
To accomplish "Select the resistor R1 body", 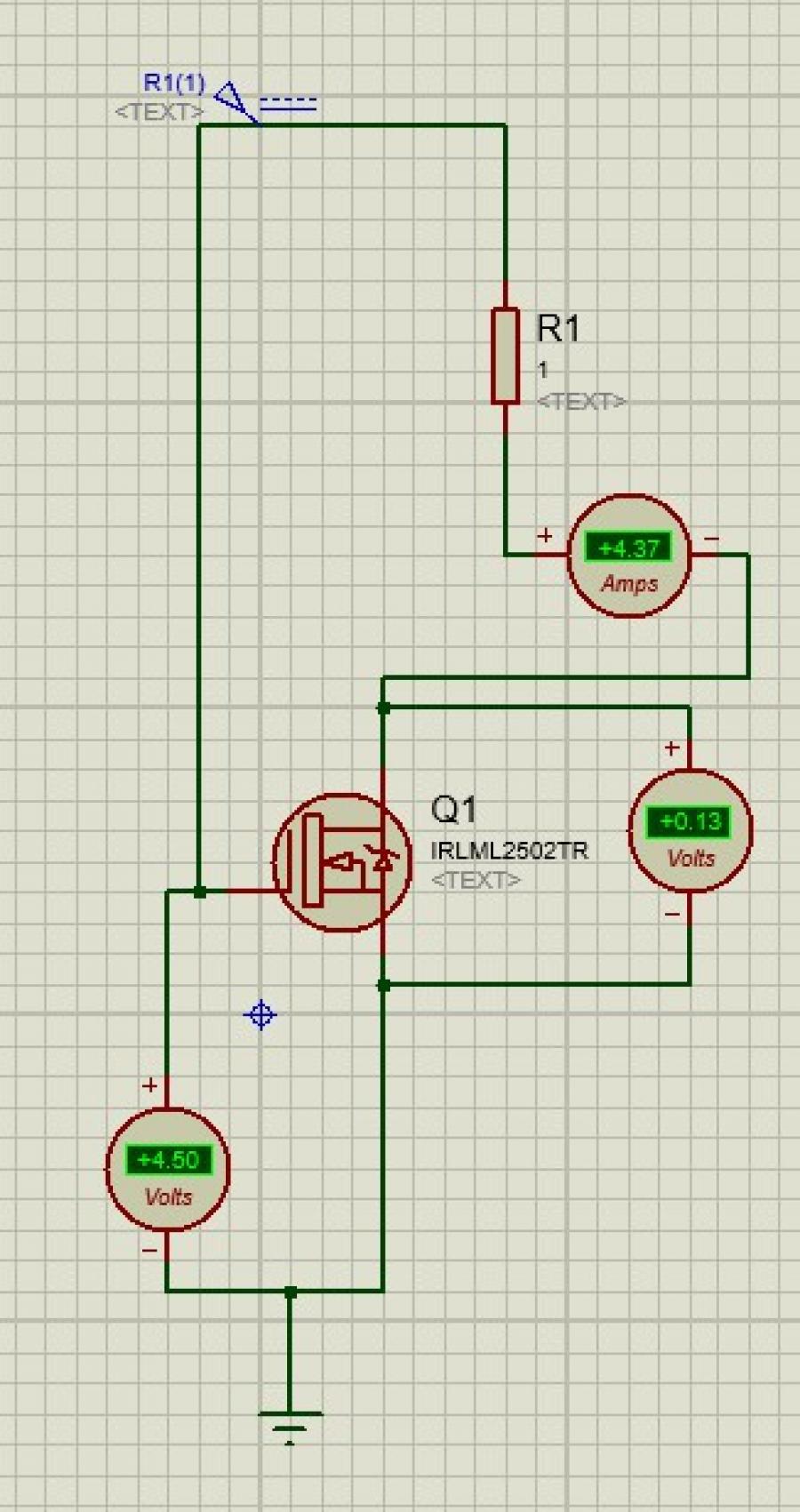I will (x=505, y=356).
